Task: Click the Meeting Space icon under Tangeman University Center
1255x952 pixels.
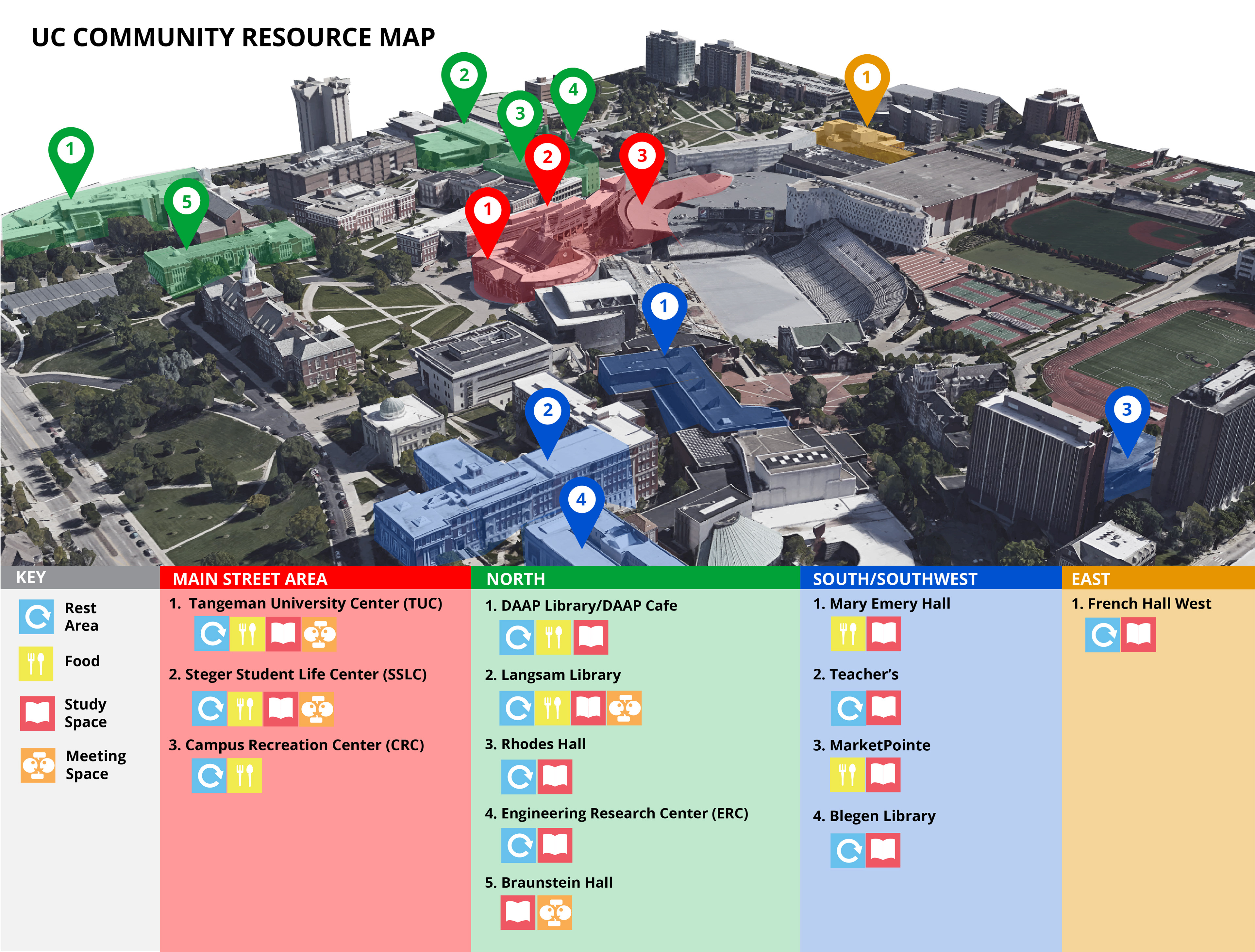Action: point(319,634)
